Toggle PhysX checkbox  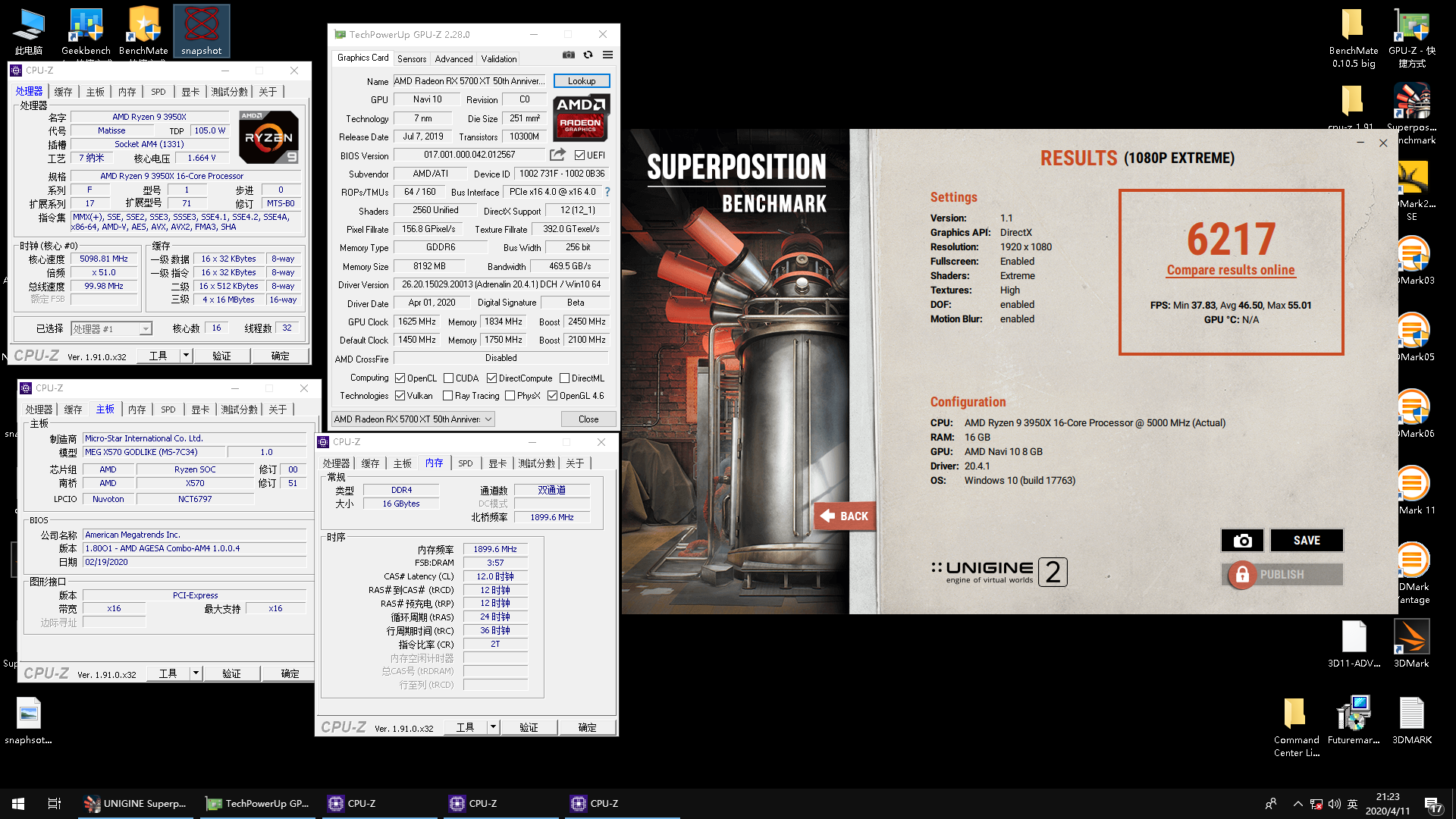tap(510, 395)
